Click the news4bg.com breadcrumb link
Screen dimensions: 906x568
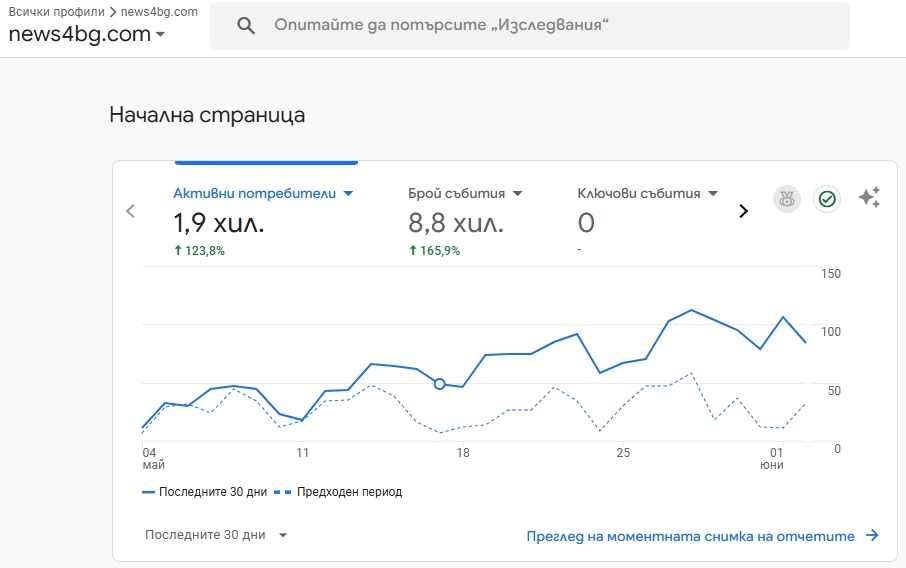tap(159, 12)
